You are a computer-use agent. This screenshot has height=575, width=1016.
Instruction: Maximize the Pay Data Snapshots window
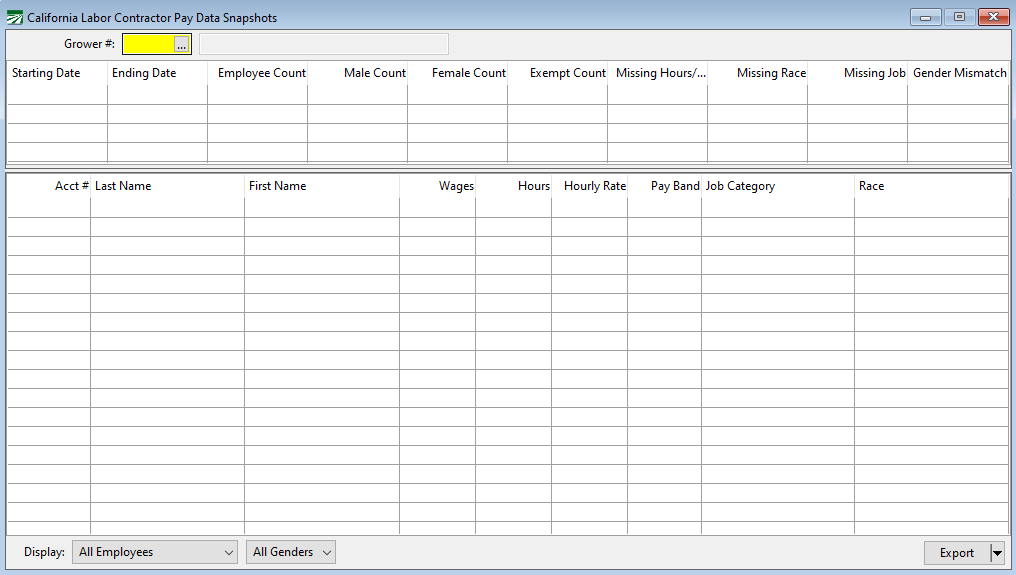tap(958, 17)
